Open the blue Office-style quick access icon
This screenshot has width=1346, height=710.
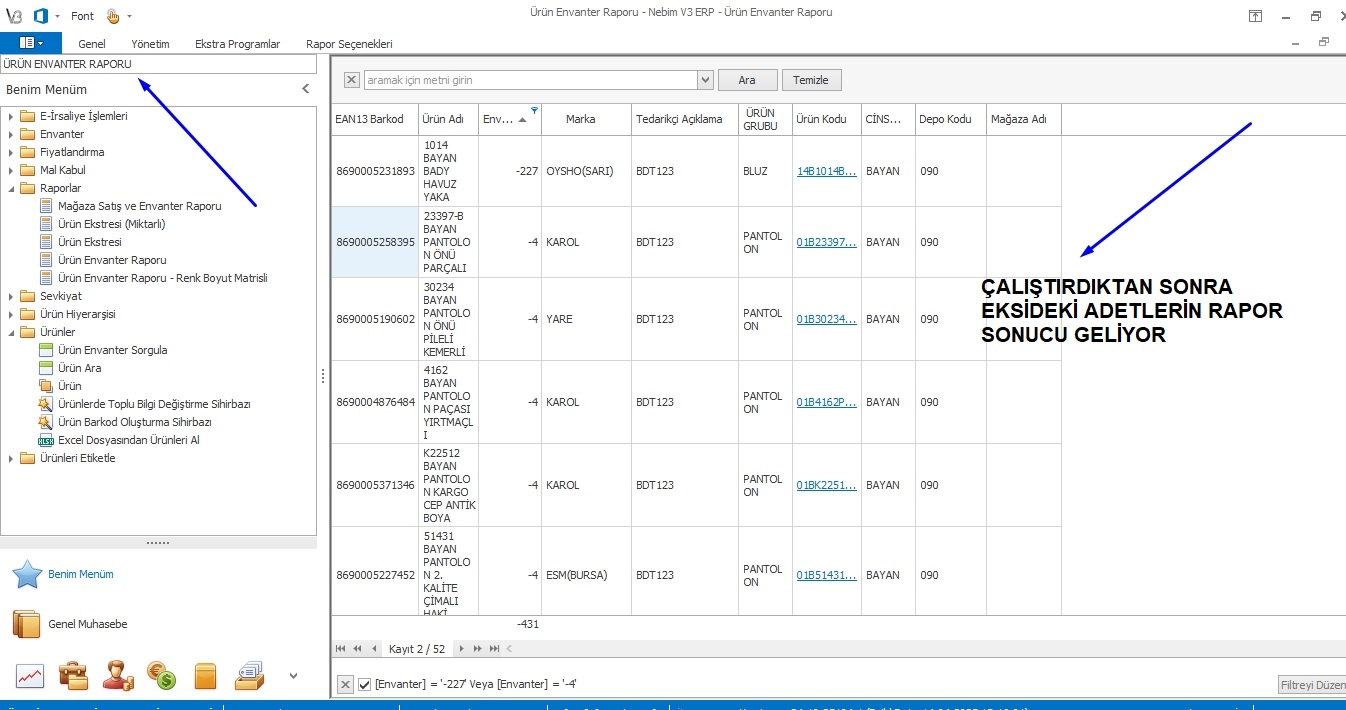[x=41, y=16]
